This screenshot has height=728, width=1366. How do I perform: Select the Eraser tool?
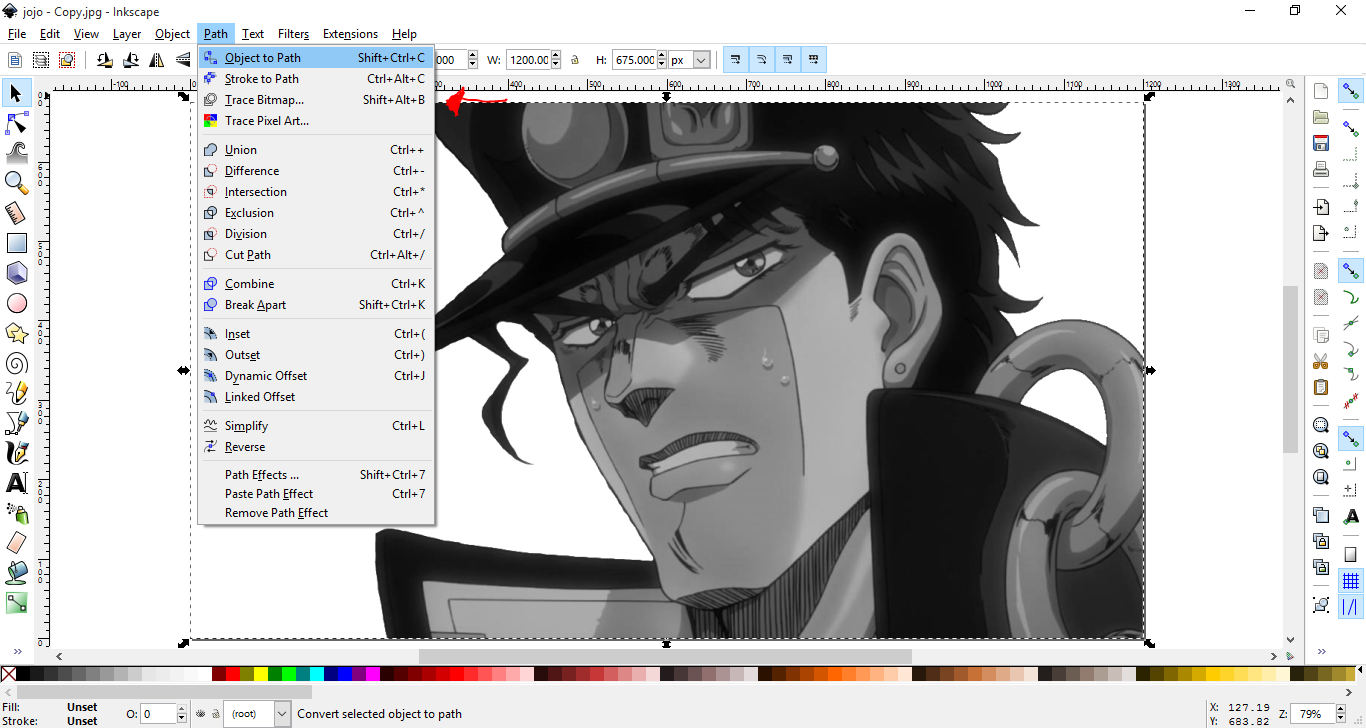coord(17,543)
